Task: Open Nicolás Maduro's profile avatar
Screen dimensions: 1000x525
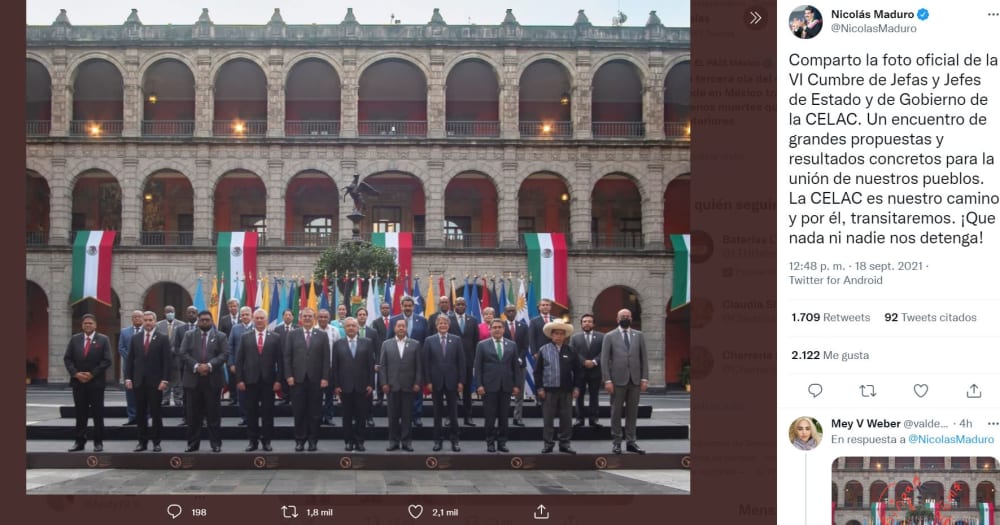Action: tap(805, 22)
